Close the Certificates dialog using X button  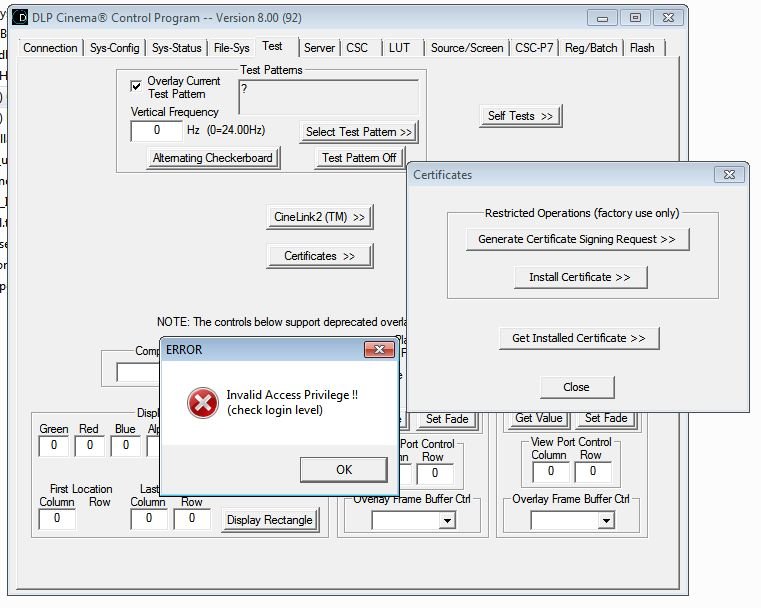pos(730,174)
